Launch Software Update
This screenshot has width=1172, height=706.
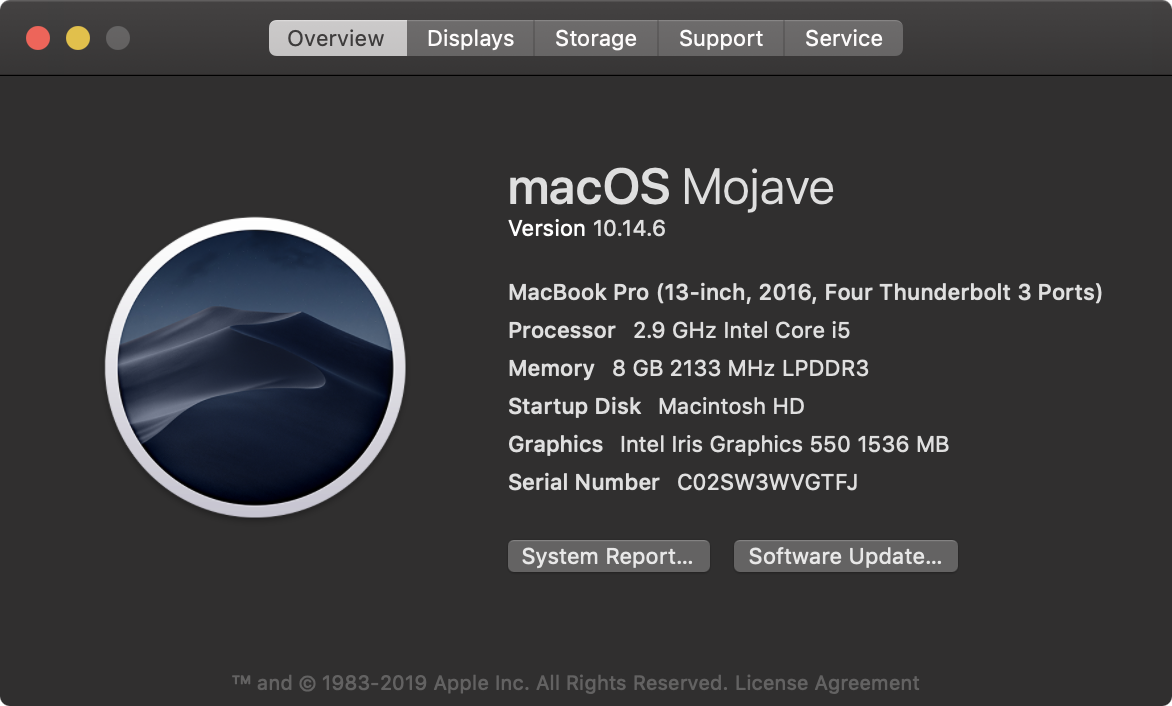[x=845, y=556]
